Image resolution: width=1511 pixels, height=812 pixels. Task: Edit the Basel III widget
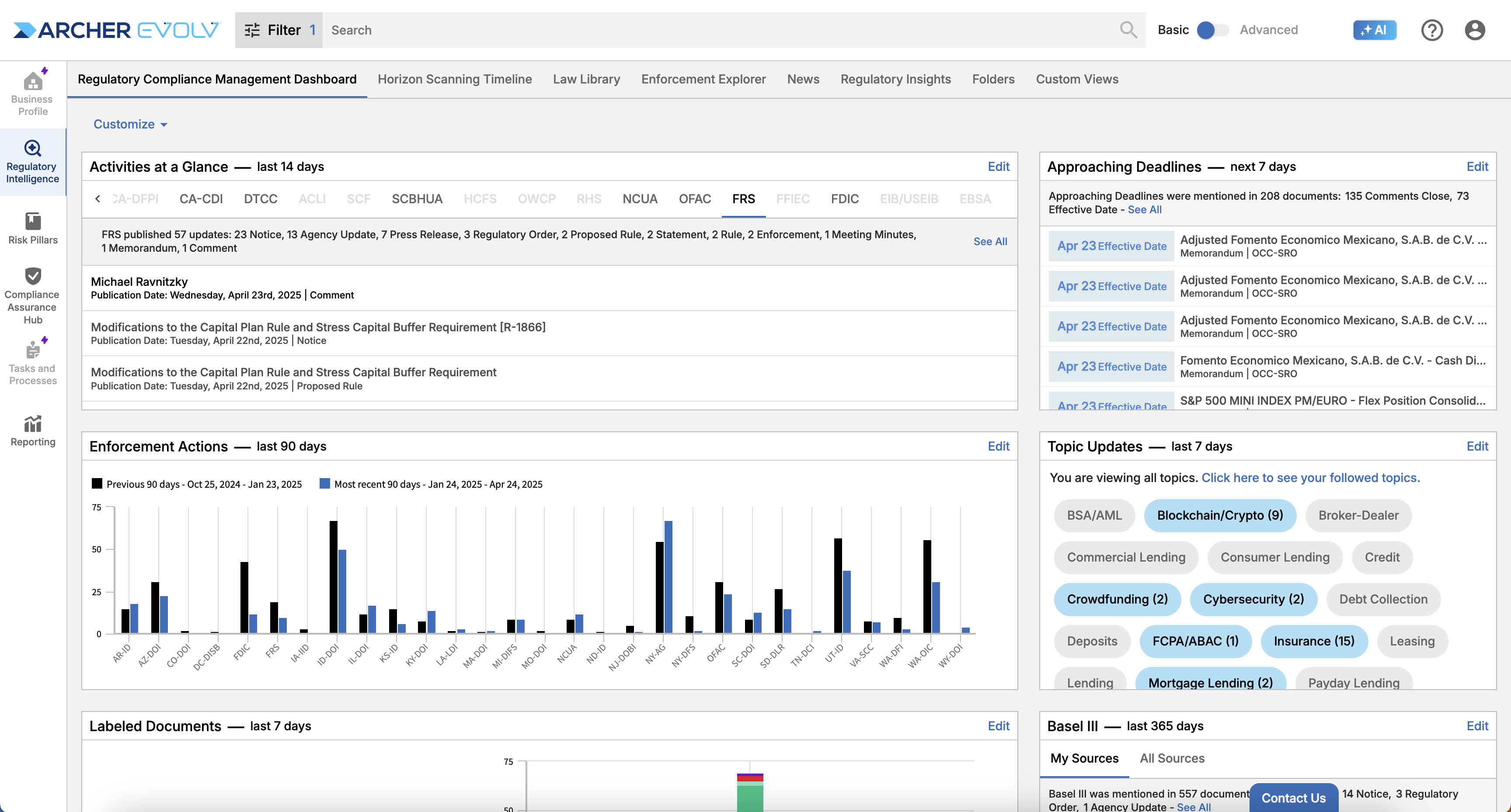coord(1477,726)
